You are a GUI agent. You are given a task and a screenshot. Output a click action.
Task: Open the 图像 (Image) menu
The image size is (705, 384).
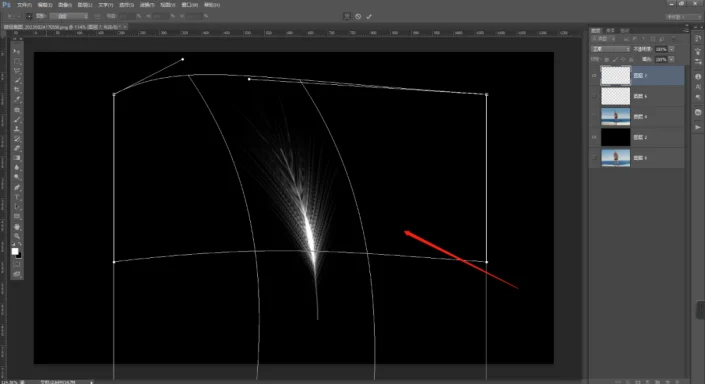click(x=65, y=5)
